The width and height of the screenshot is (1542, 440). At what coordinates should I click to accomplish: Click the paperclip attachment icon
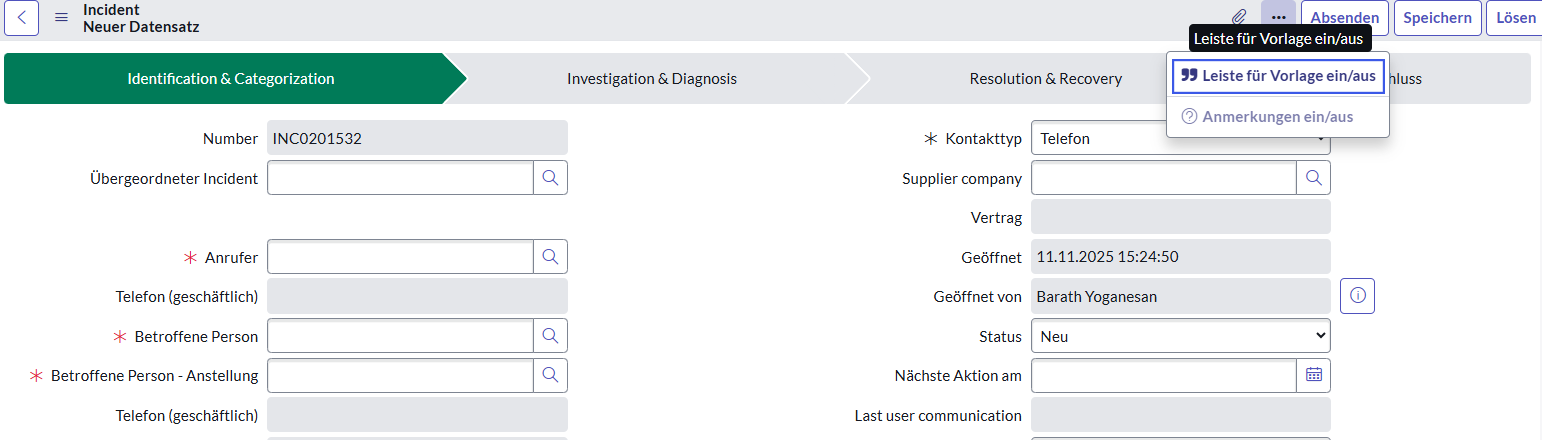pyautogui.click(x=1239, y=18)
